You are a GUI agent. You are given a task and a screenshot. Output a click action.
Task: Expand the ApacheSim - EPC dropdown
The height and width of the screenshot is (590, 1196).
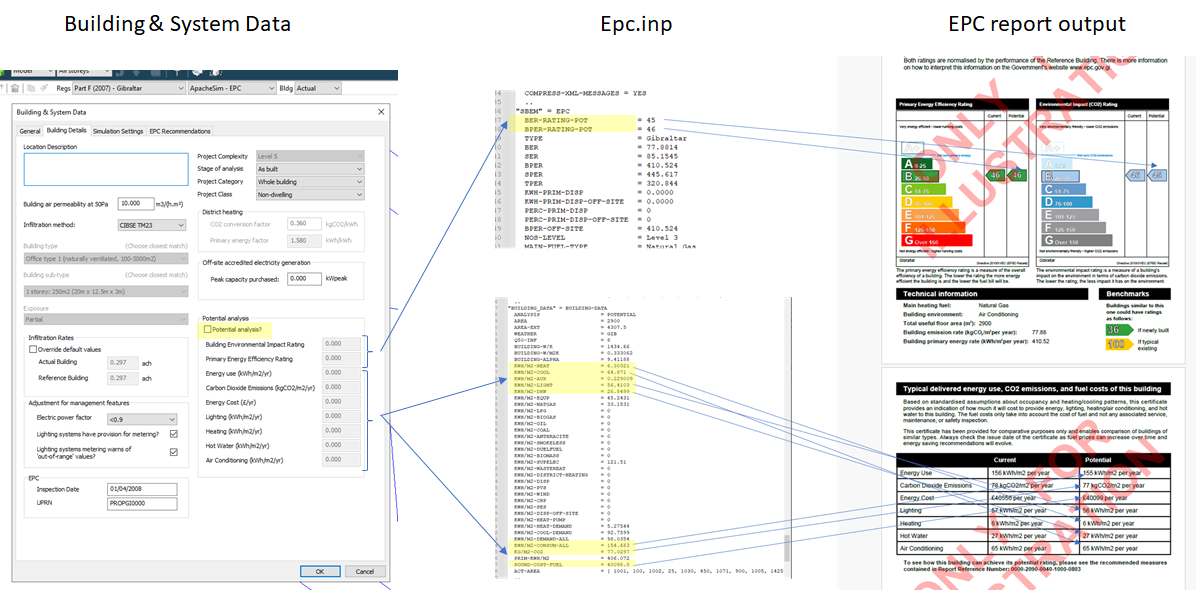point(231,88)
